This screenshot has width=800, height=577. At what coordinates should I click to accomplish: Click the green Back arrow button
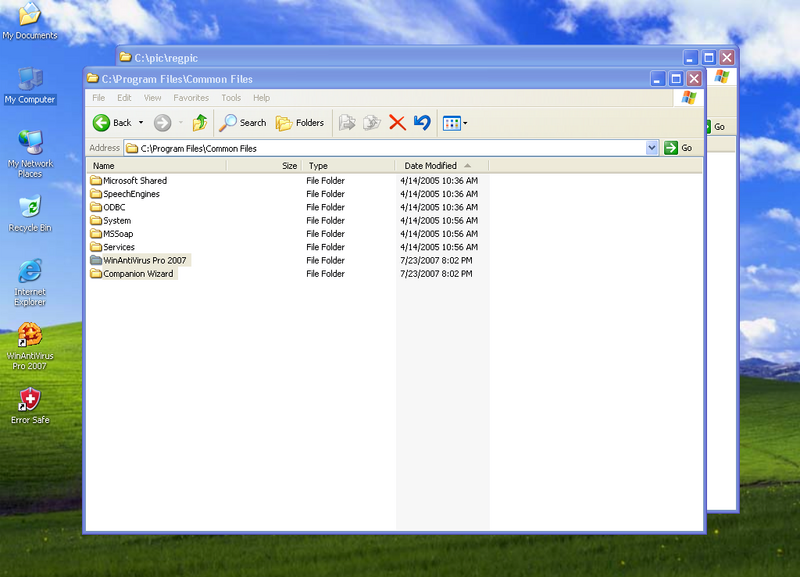coord(102,123)
